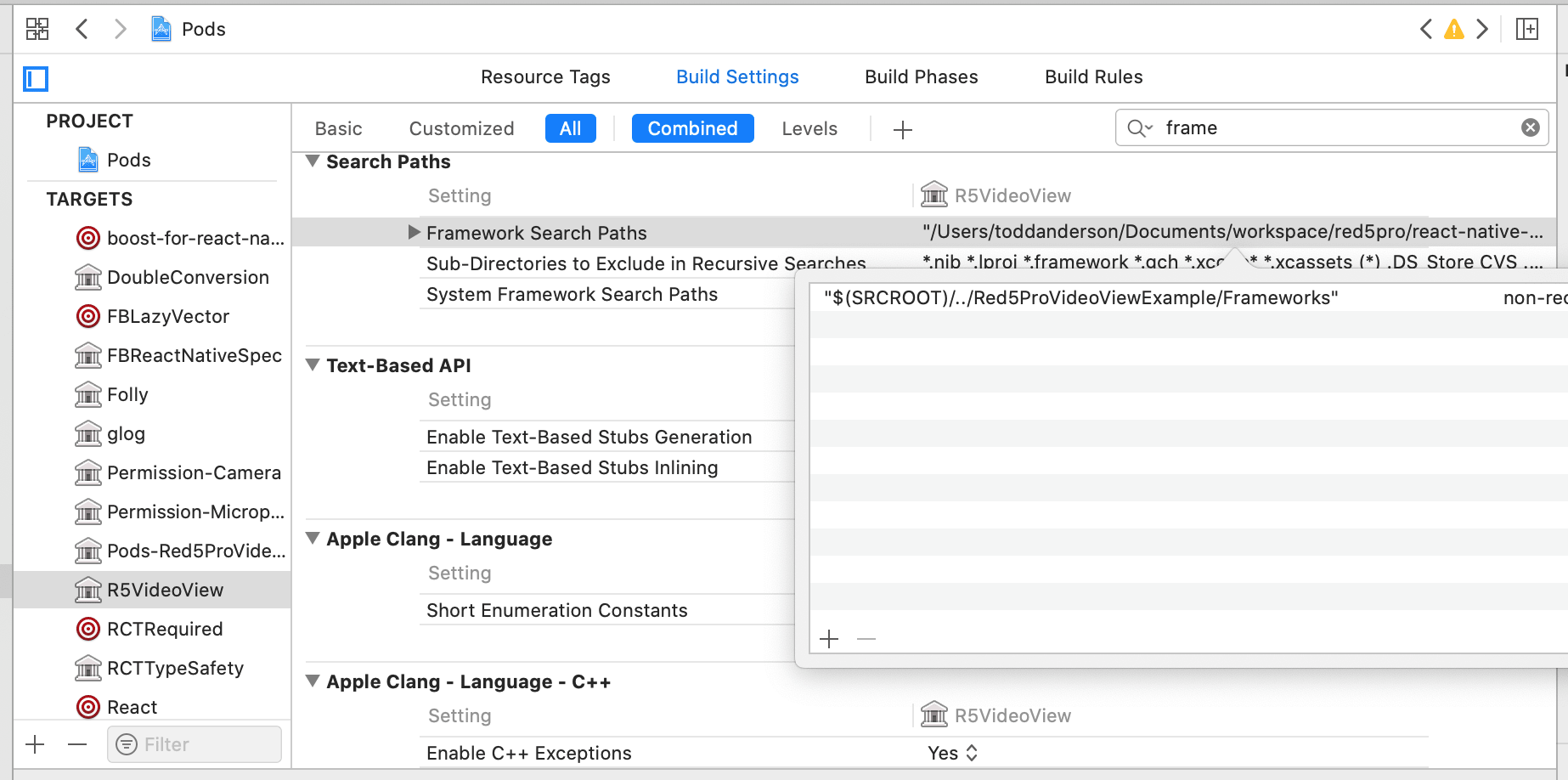Add a new framework search path entry
This screenshot has width=1568, height=780.
pos(828,638)
